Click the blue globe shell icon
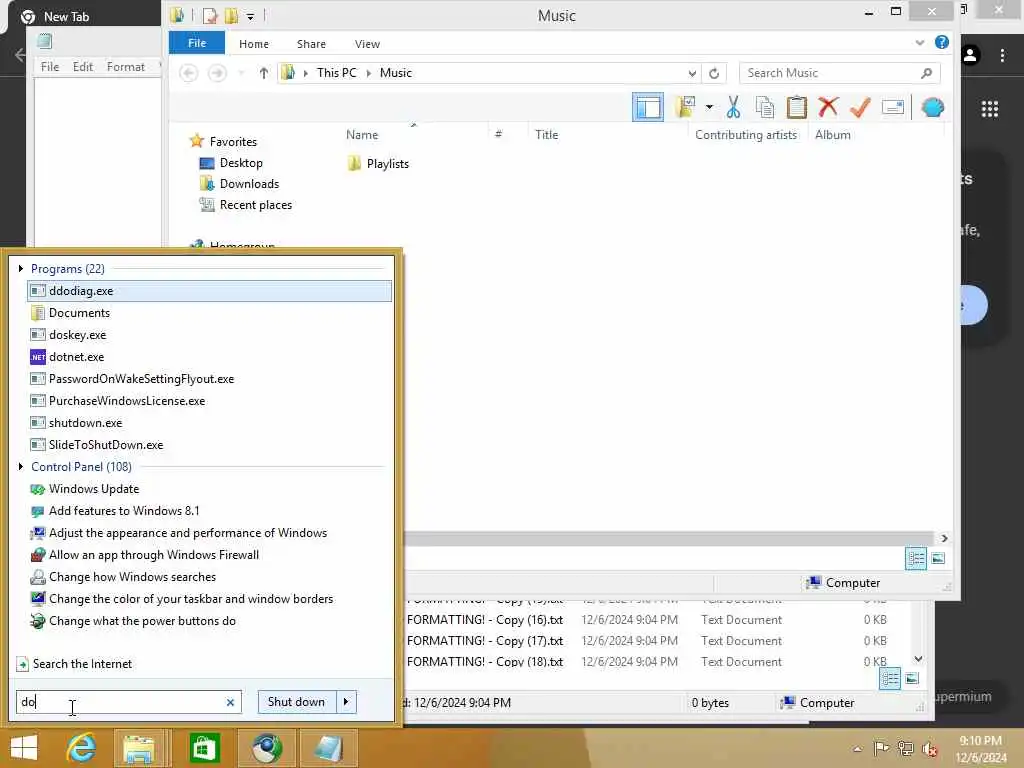The image size is (1024, 768). tap(932, 107)
